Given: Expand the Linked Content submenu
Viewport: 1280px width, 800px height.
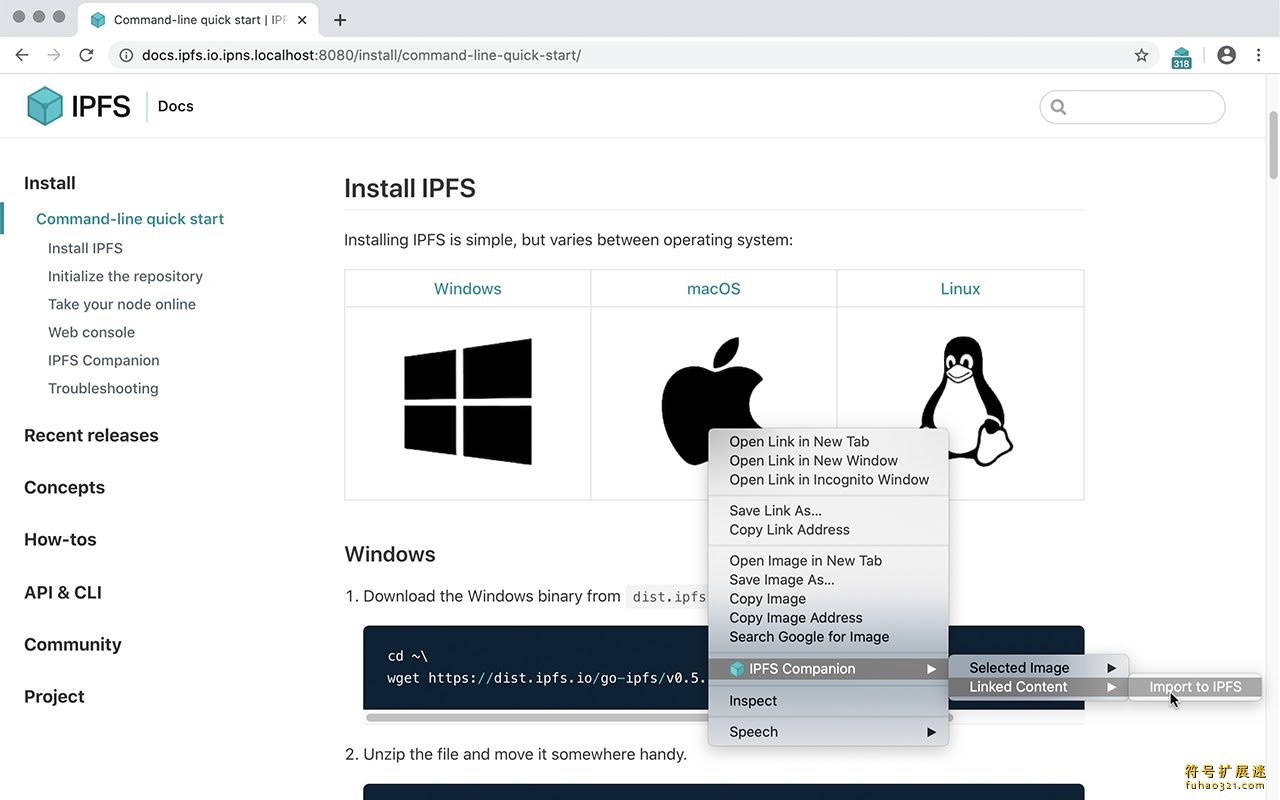Looking at the screenshot, I should tap(1039, 686).
